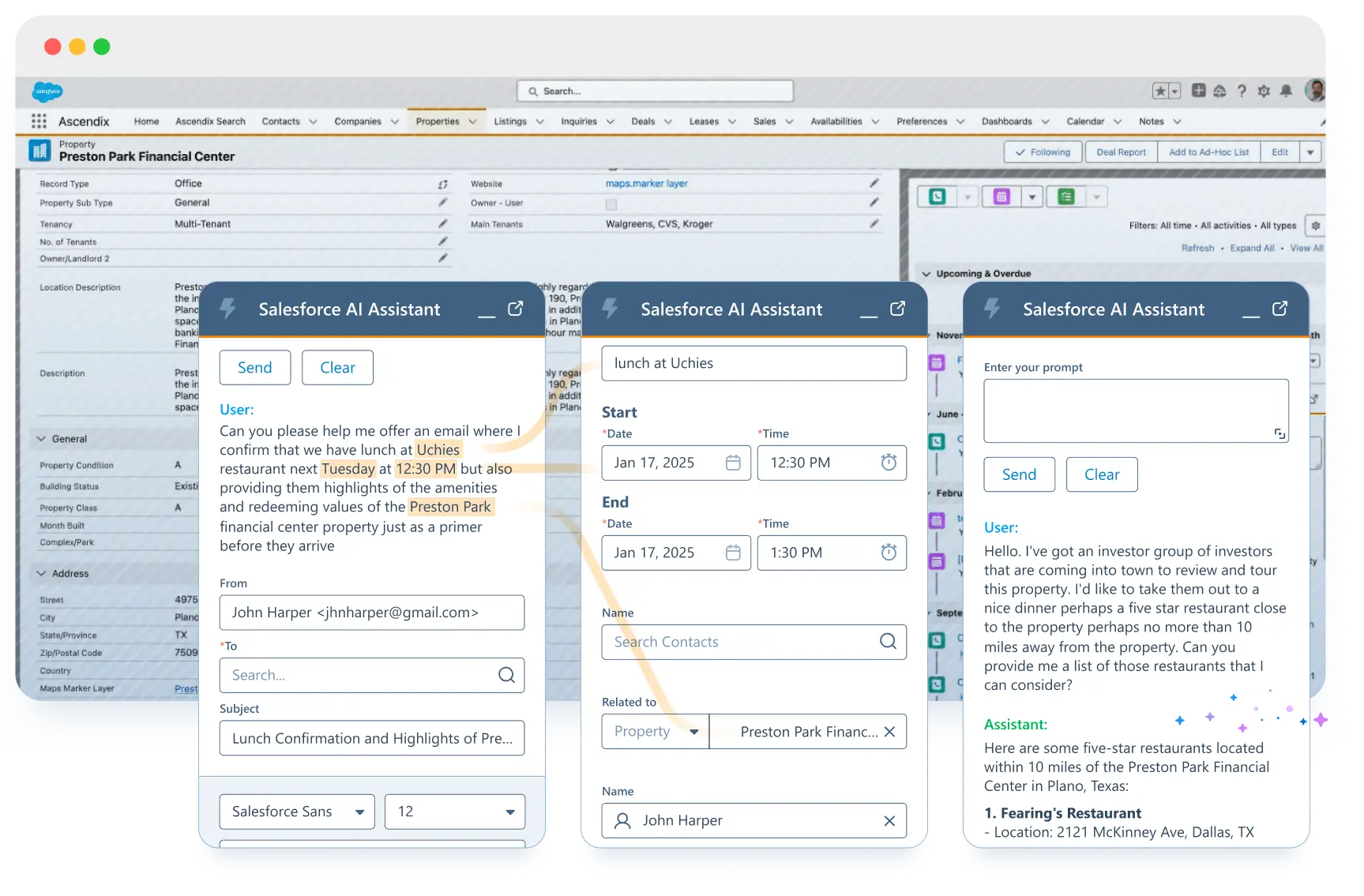Collapse the Upcoming & Overdue section
Screen dimensions: 1364x896
(926, 274)
